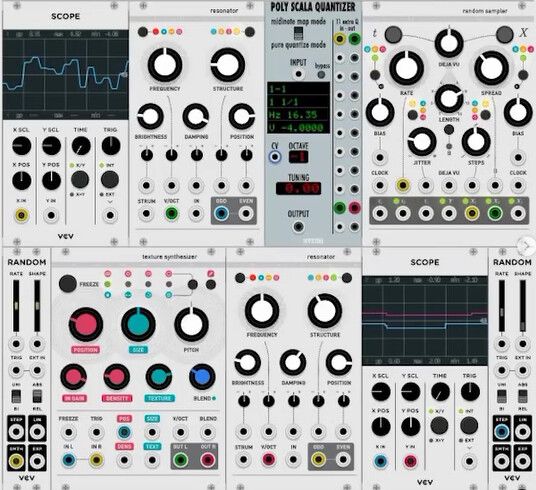536x490 pixels.
Task: Toggle the UNI/BI switch on left Random module
Action: (16, 396)
